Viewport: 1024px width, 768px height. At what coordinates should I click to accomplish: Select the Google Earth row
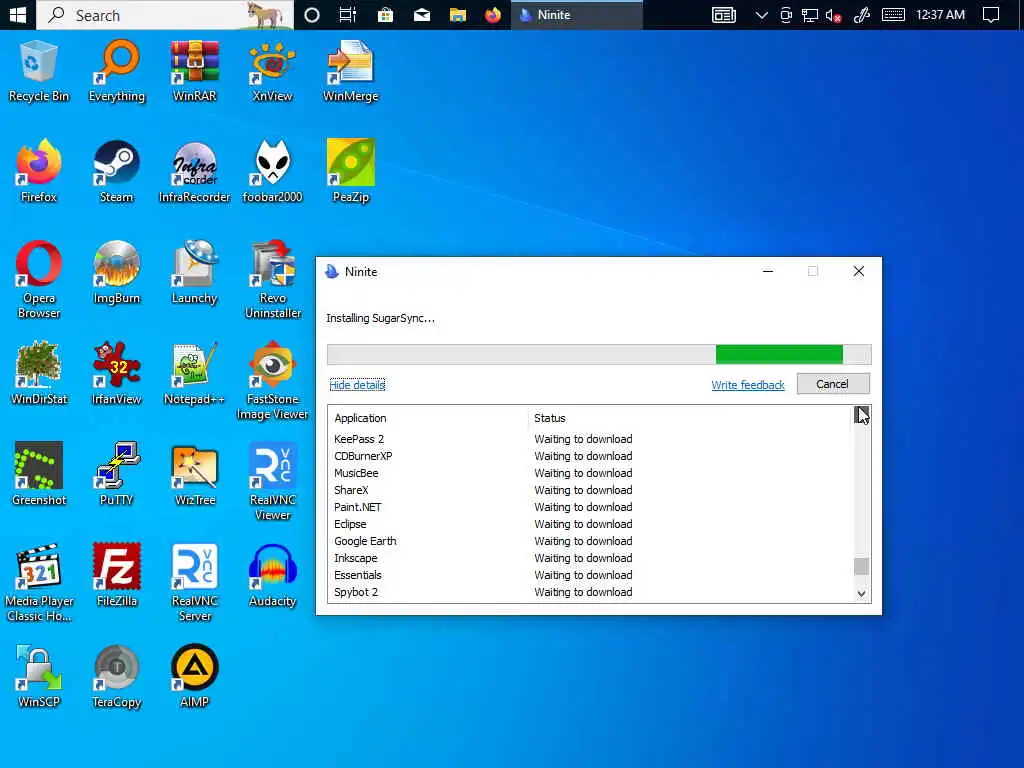coord(590,541)
